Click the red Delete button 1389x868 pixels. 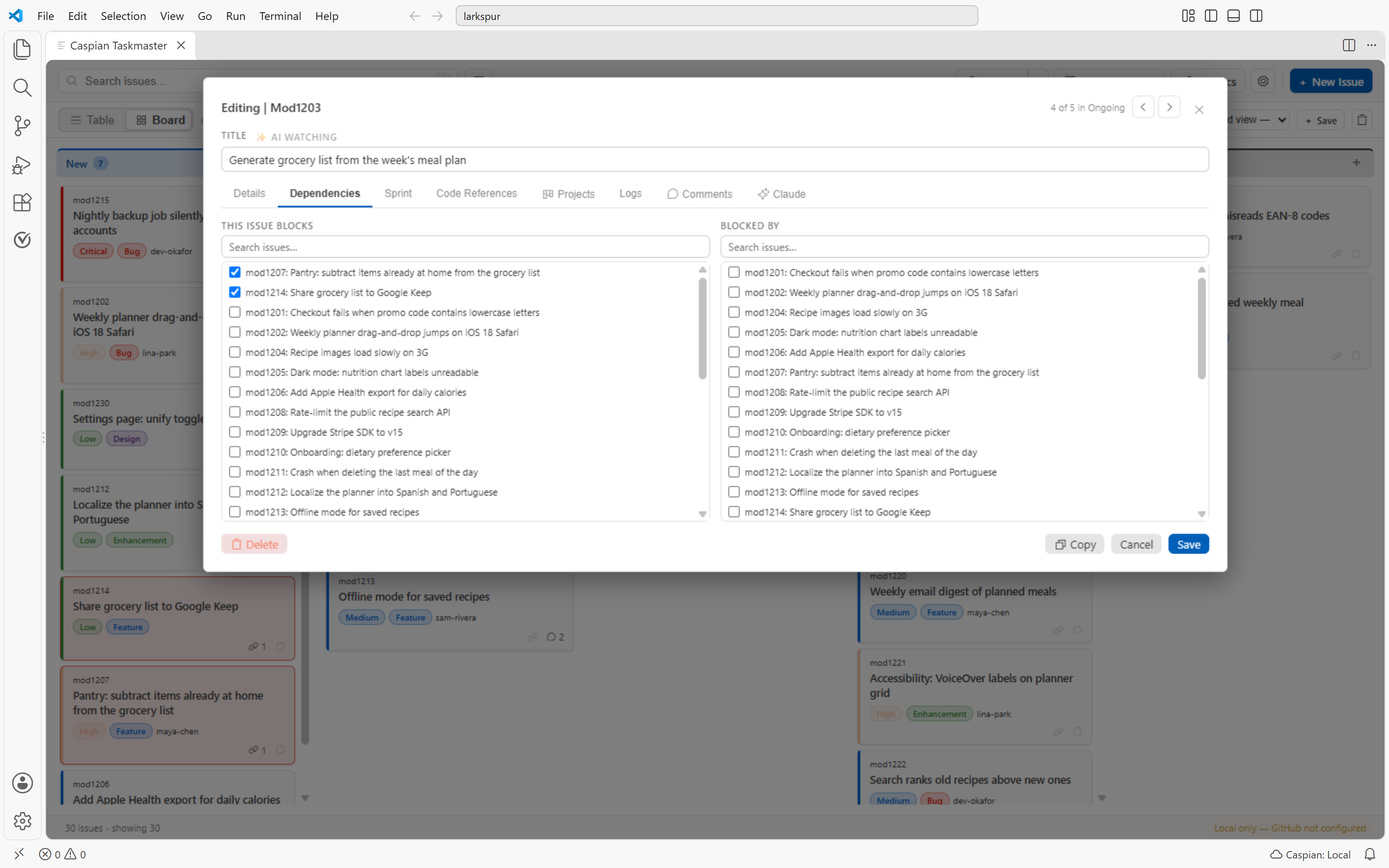(x=254, y=544)
